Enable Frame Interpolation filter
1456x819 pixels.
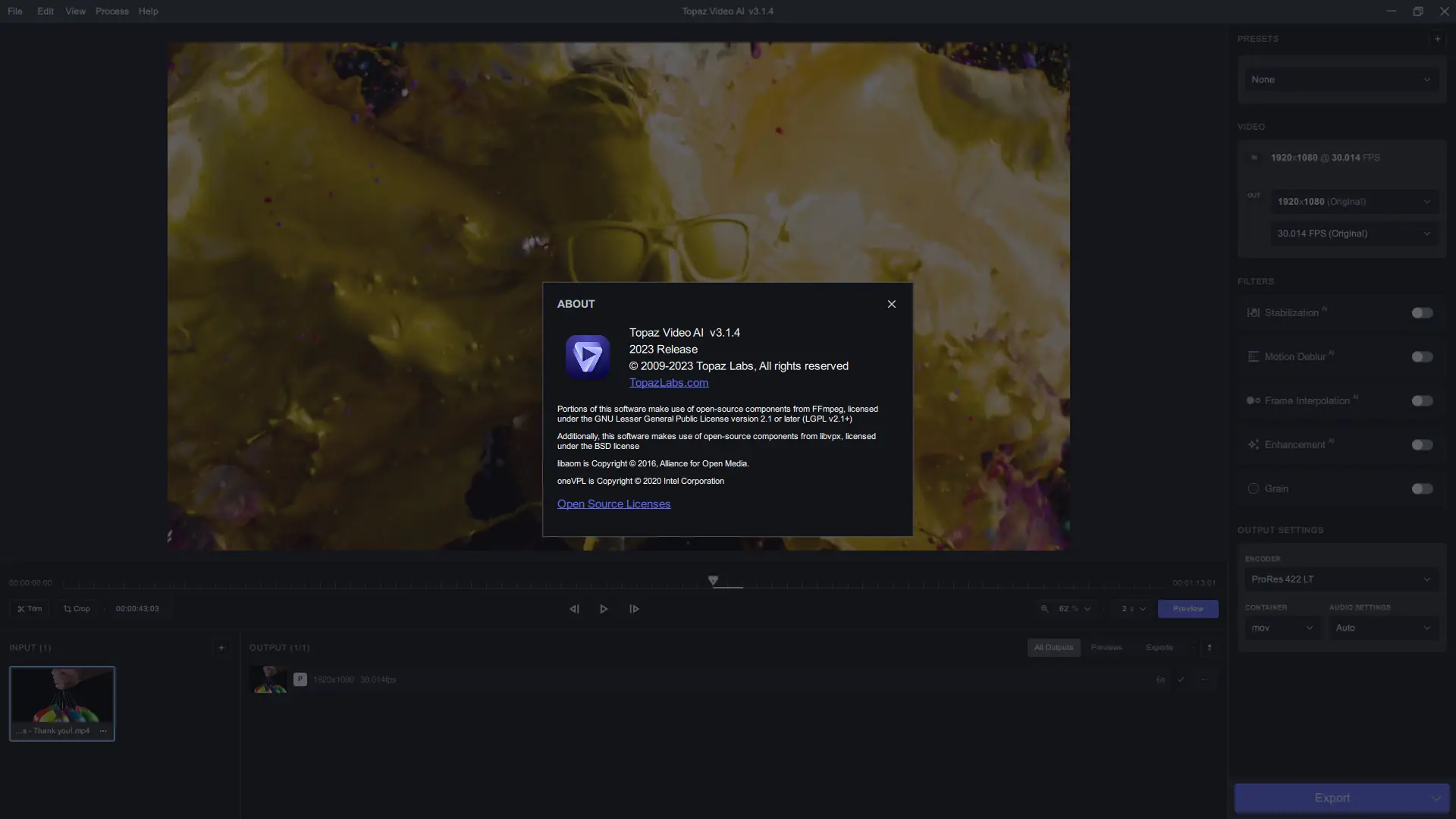click(x=1422, y=401)
